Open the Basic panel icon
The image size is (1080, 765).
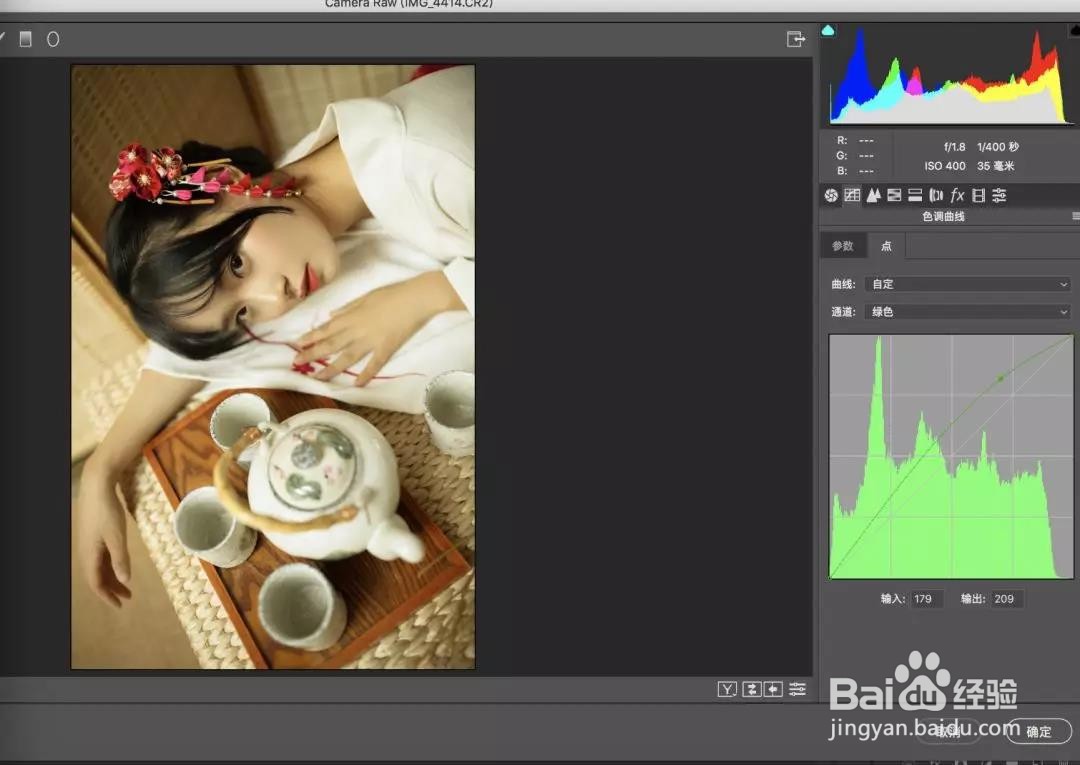831,196
